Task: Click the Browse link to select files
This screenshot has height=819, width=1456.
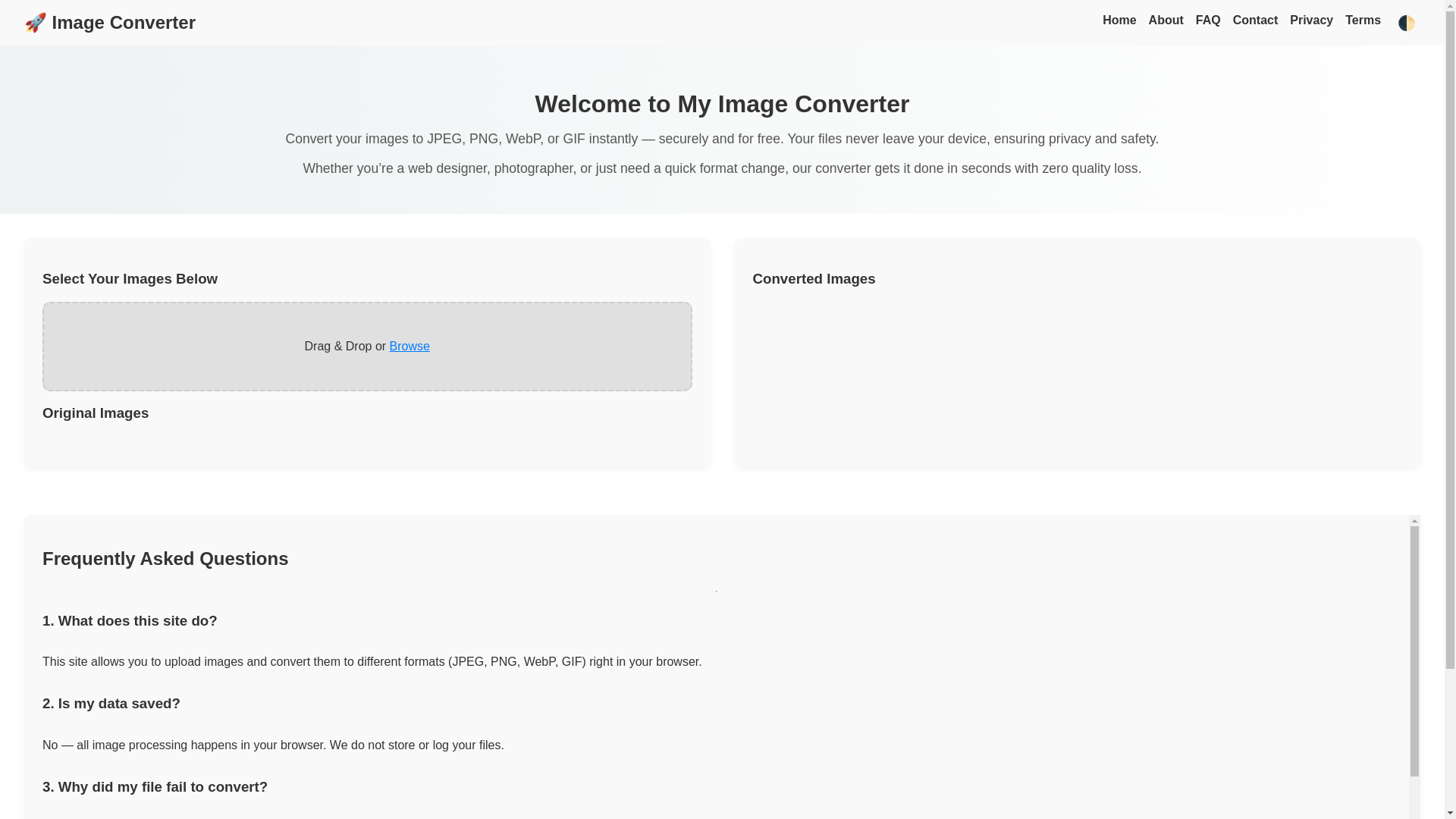Action: pos(409,347)
